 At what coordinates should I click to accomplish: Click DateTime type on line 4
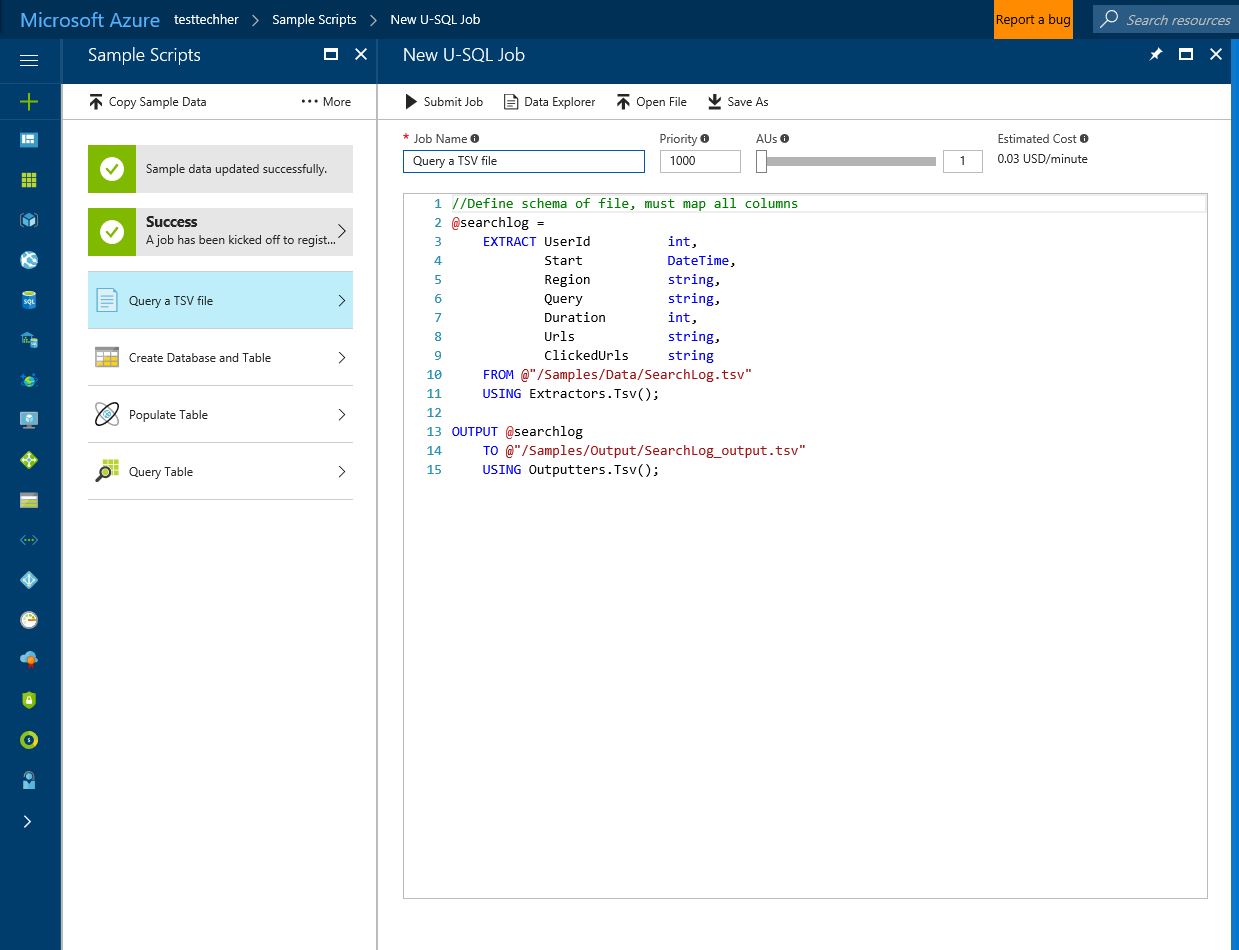(x=698, y=260)
